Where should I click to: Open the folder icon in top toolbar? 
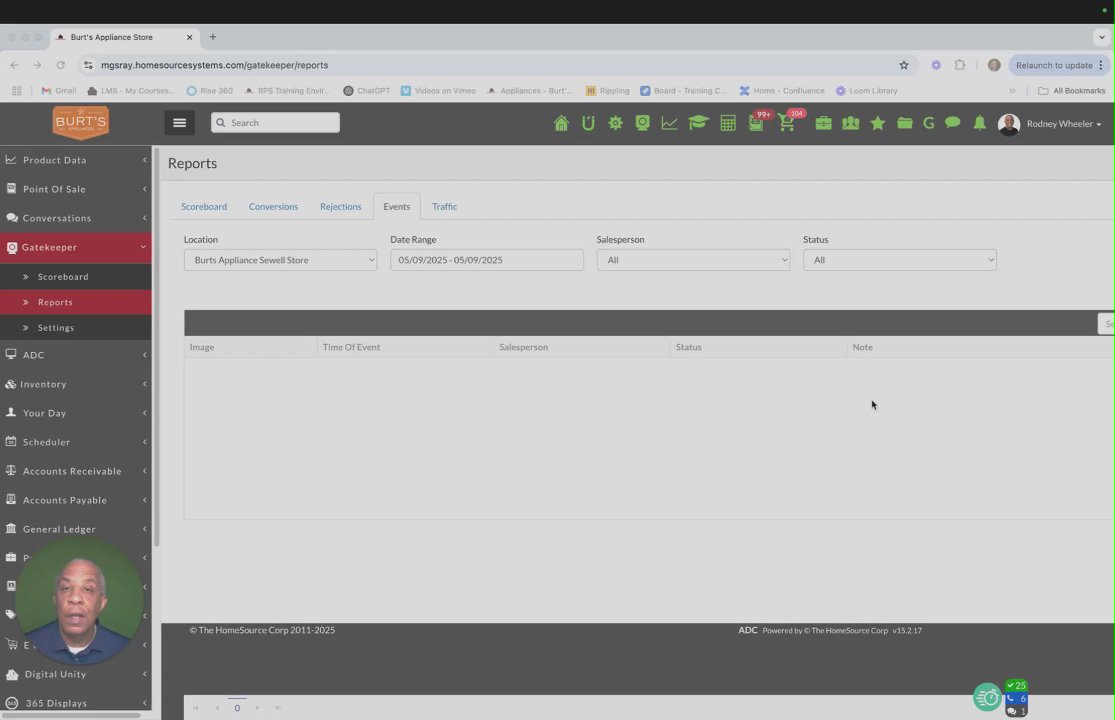(905, 123)
